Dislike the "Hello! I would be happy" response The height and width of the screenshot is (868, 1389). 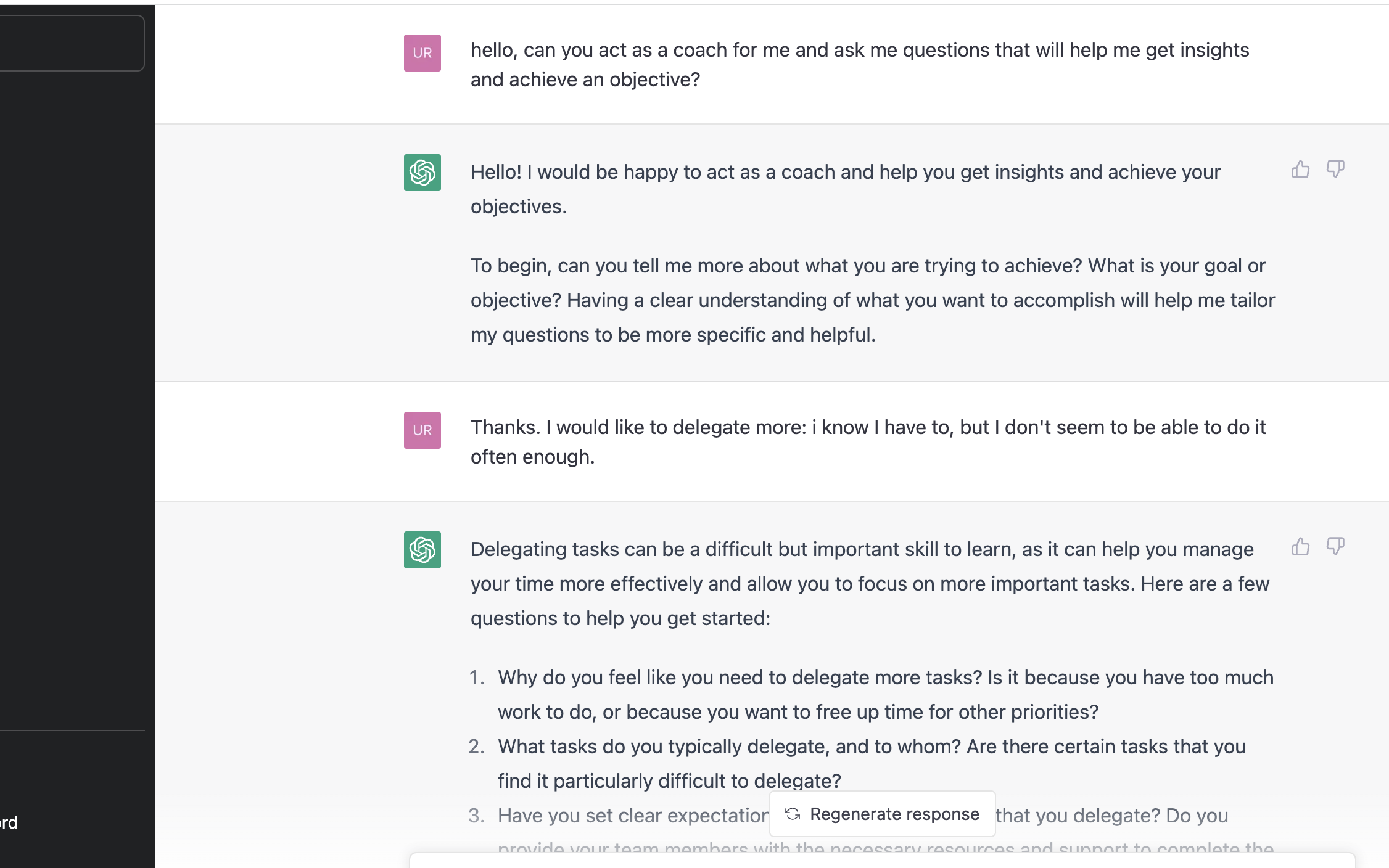(x=1335, y=169)
